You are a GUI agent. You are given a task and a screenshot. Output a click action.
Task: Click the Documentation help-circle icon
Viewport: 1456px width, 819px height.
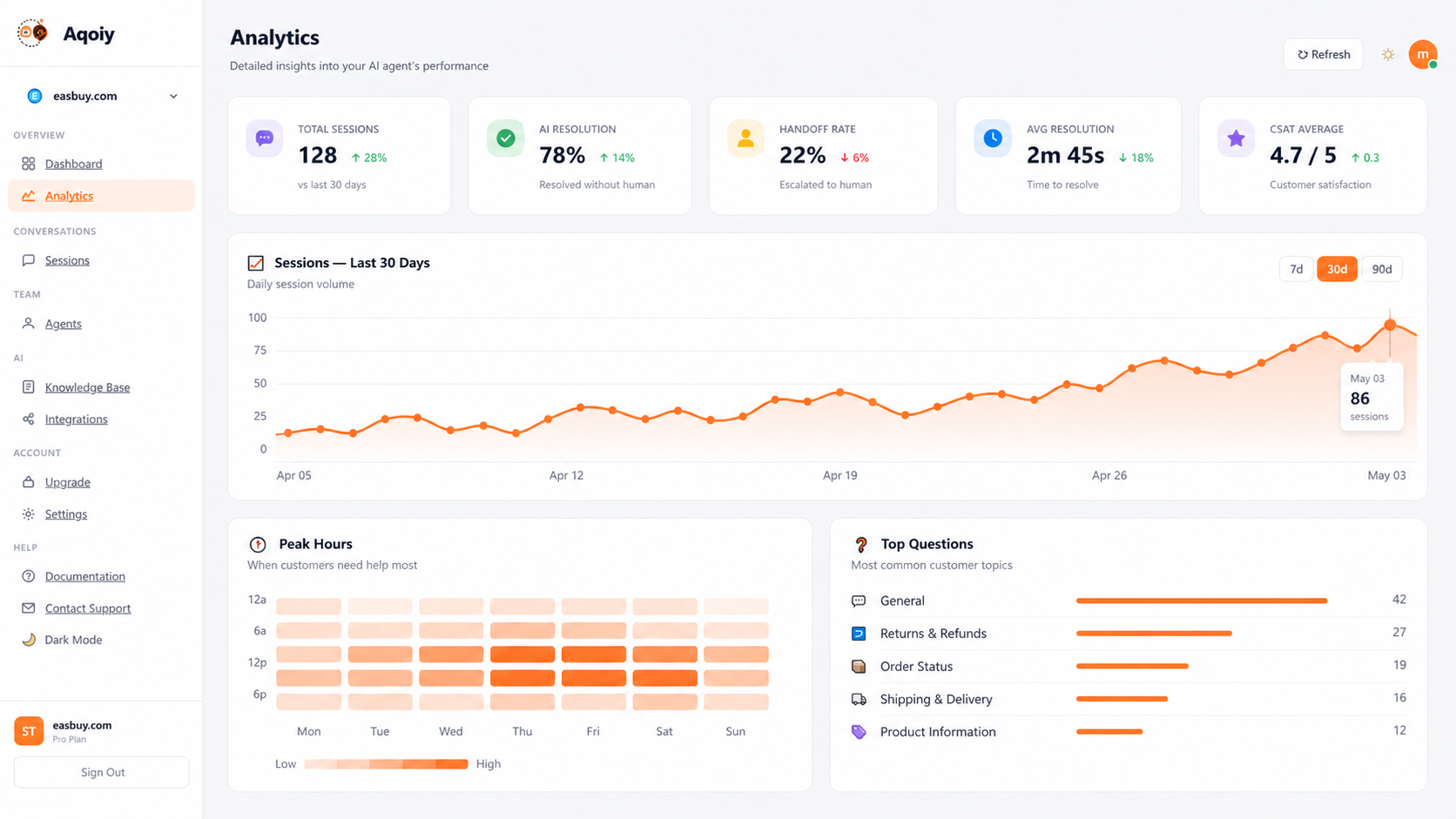pos(29,576)
